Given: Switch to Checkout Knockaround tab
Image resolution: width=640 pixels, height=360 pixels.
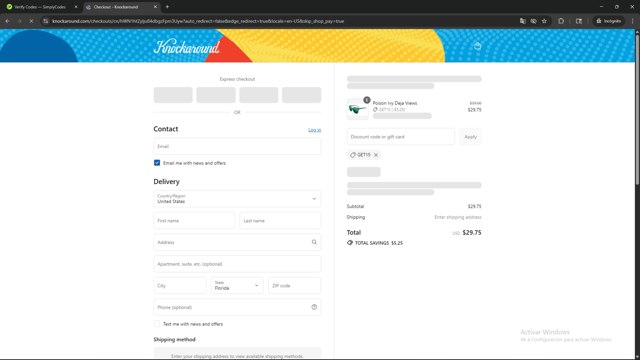Looking at the screenshot, I should (x=120, y=7).
